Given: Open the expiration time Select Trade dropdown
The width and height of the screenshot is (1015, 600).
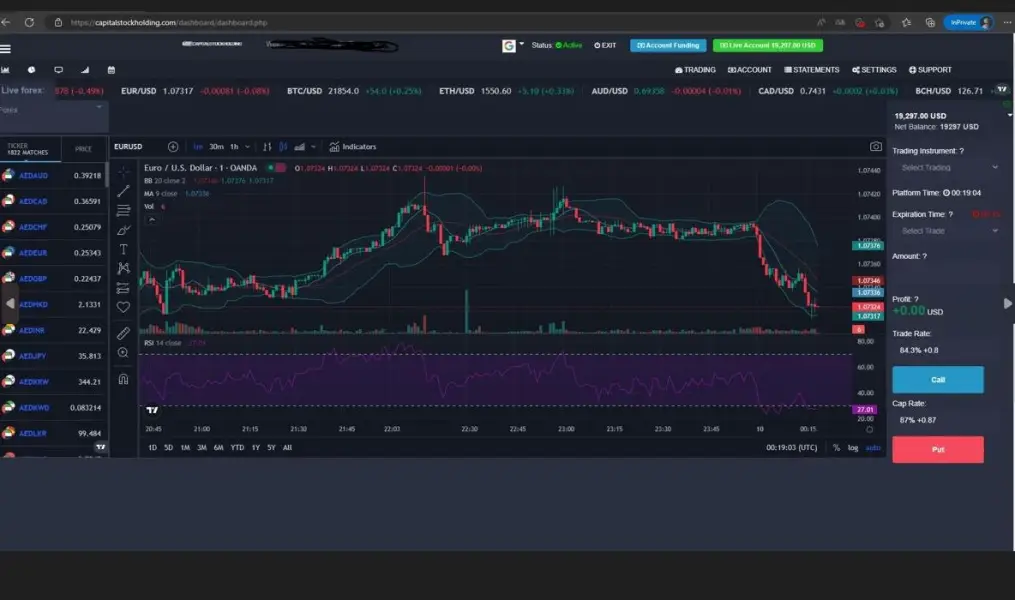Looking at the screenshot, I should [948, 231].
